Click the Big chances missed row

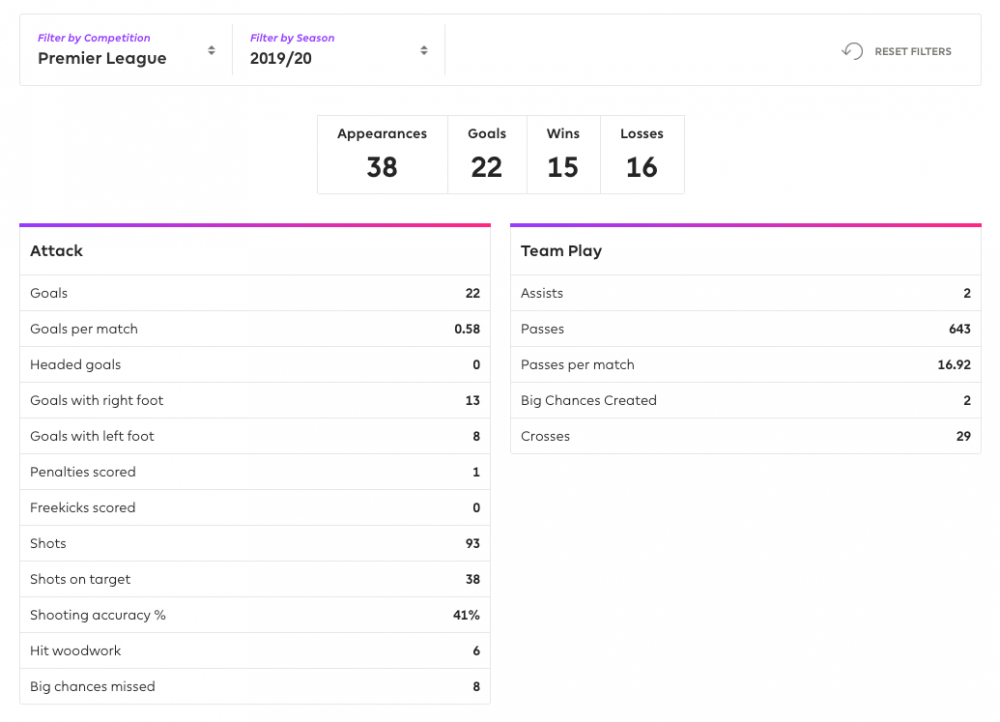coord(255,687)
